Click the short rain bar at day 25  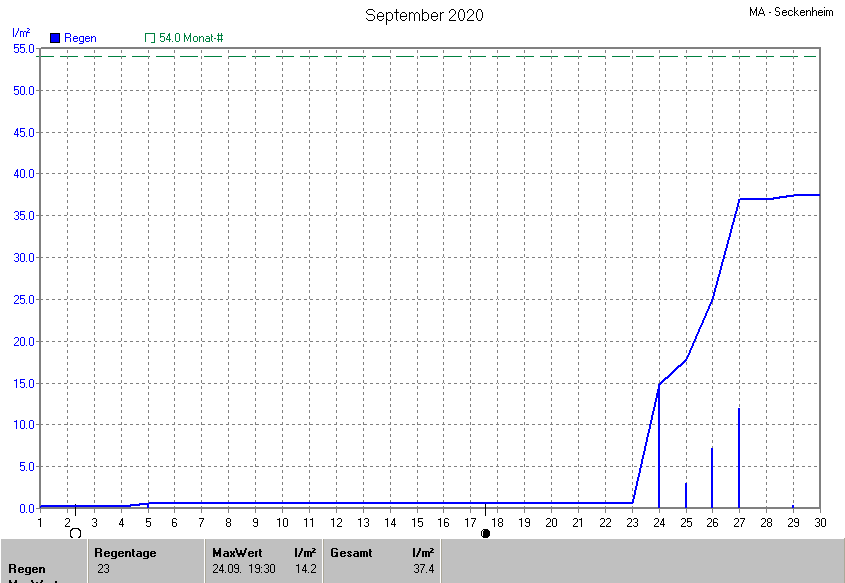tap(686, 495)
